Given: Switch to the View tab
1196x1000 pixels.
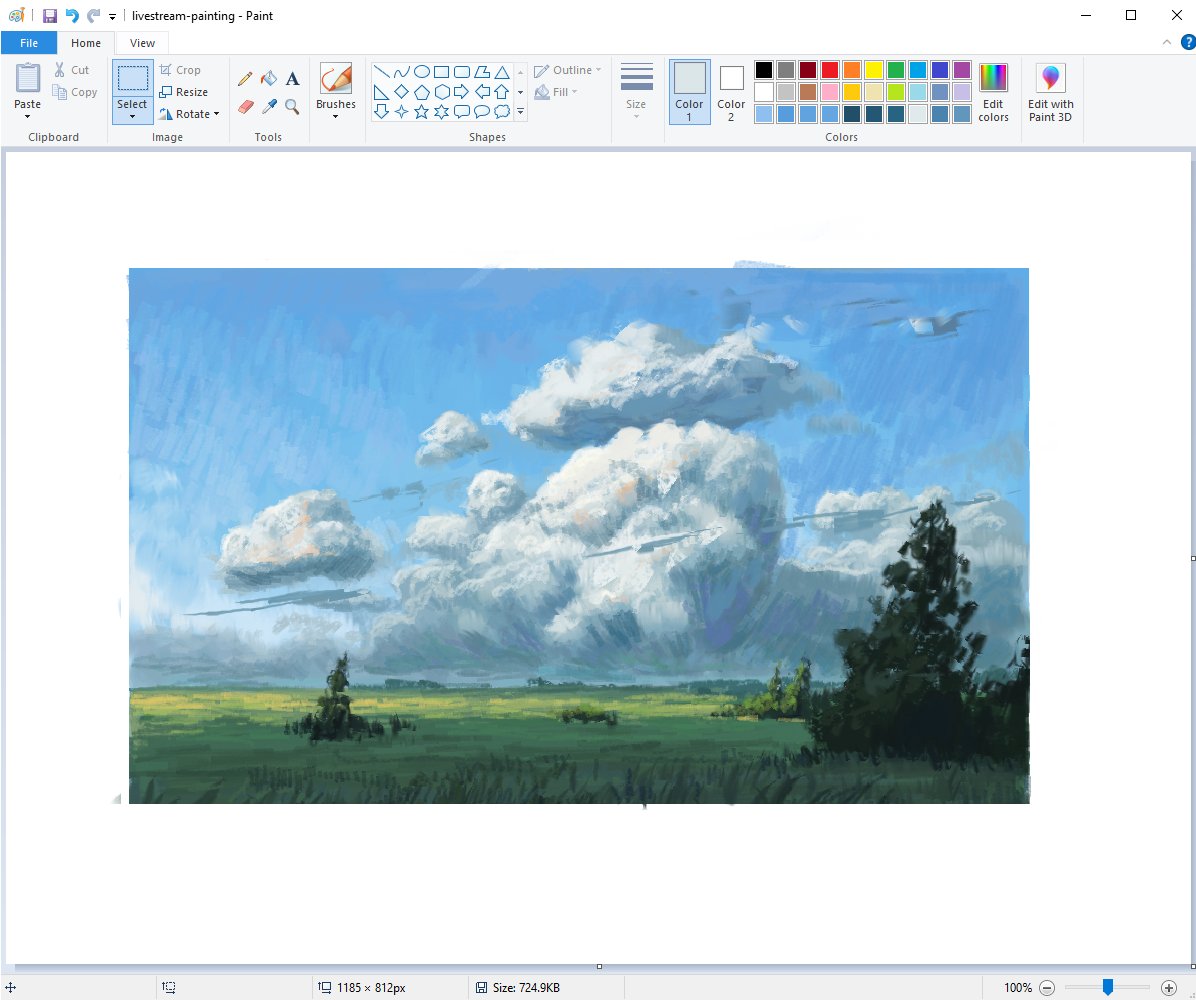Looking at the screenshot, I should point(142,43).
